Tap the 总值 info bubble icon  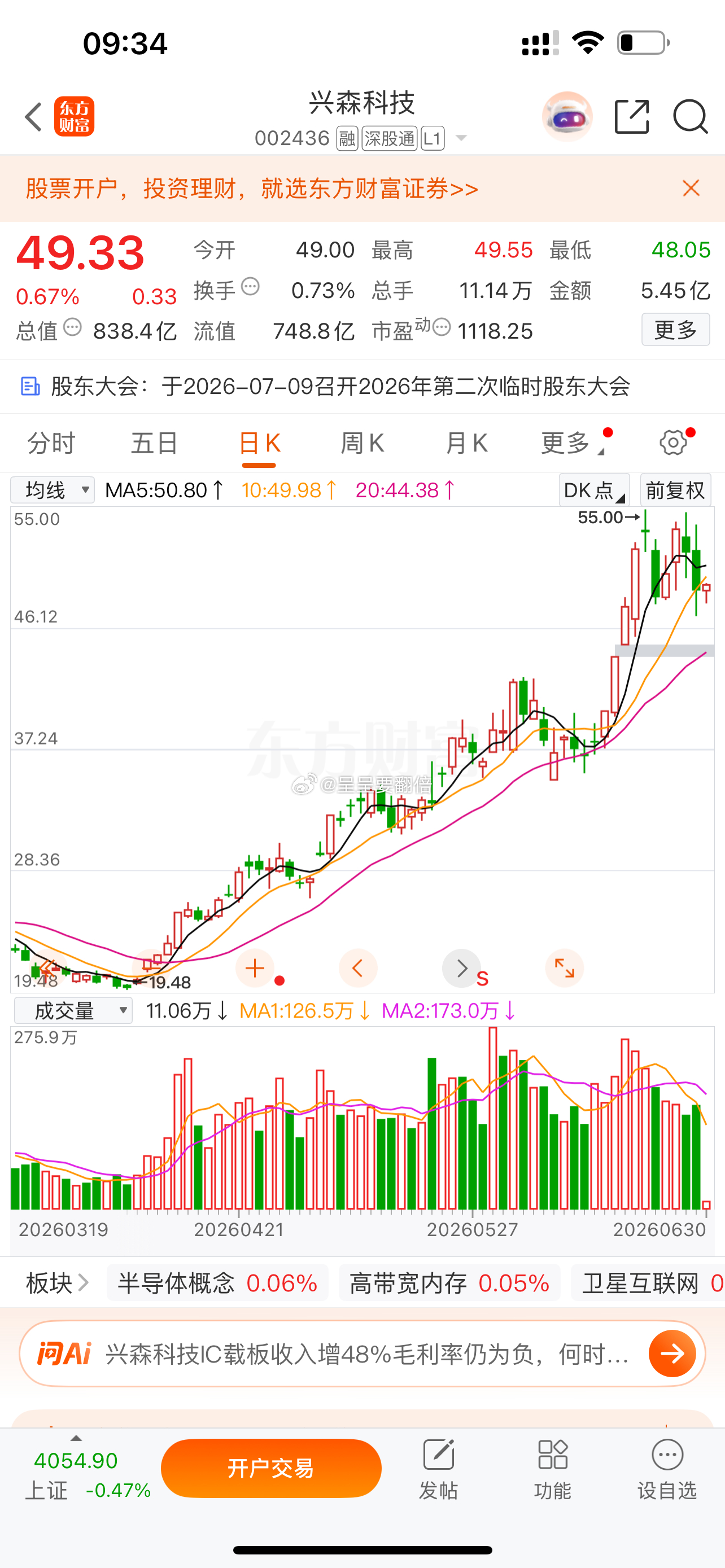pos(72,327)
